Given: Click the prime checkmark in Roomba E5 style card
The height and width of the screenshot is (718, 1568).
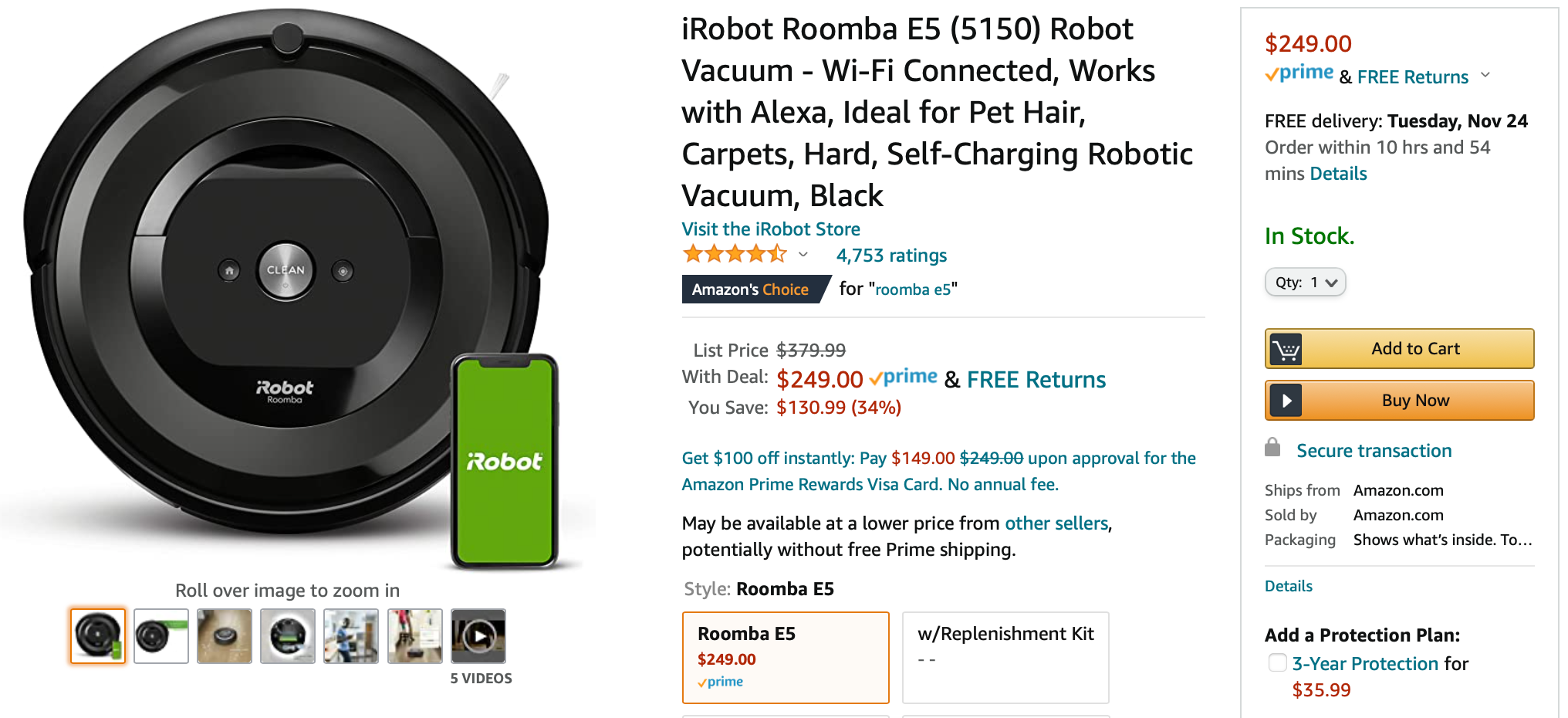Looking at the screenshot, I should click(x=704, y=682).
